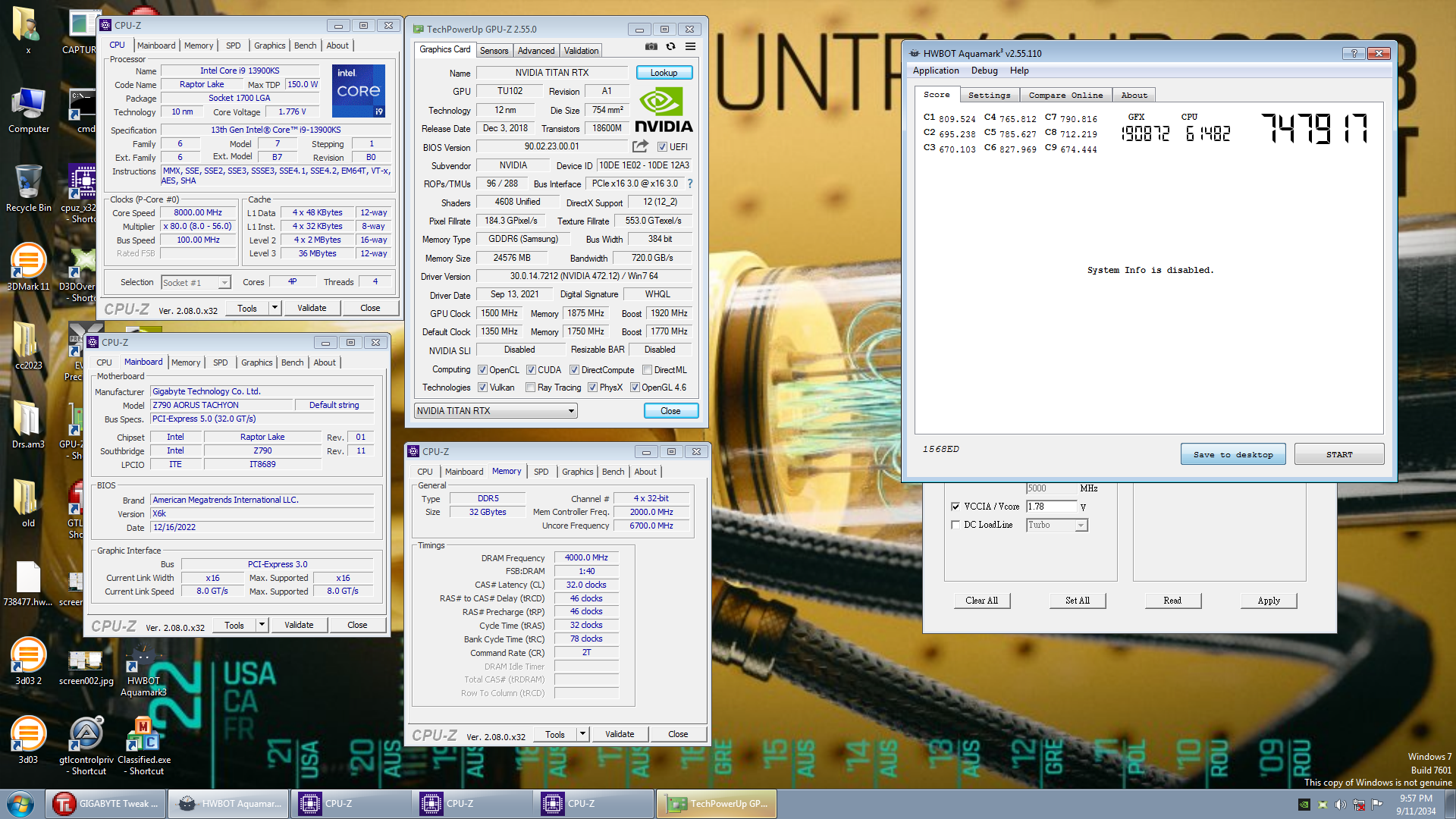This screenshot has width=1456, height=819.
Task: Open the SPD tab in CPU-Z Memory window
Action: (541, 472)
